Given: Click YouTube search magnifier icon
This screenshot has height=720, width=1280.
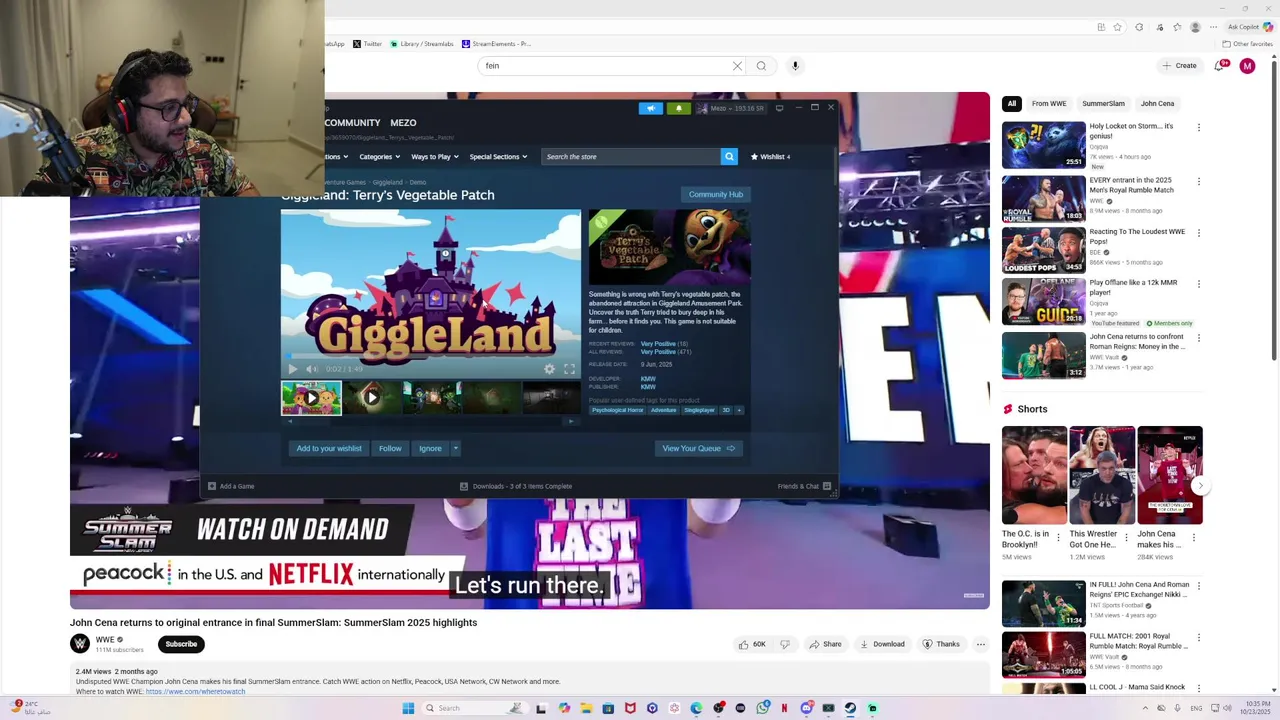Looking at the screenshot, I should point(761,66).
